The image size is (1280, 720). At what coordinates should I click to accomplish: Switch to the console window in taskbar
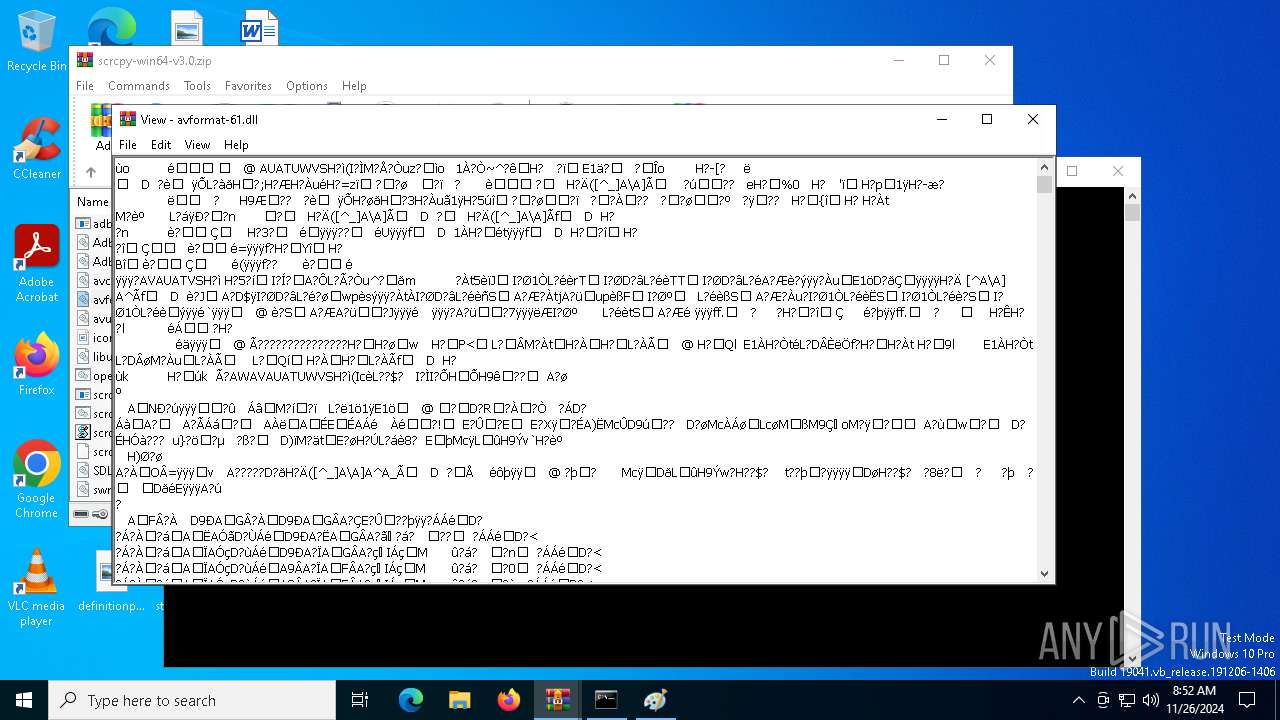pos(606,700)
